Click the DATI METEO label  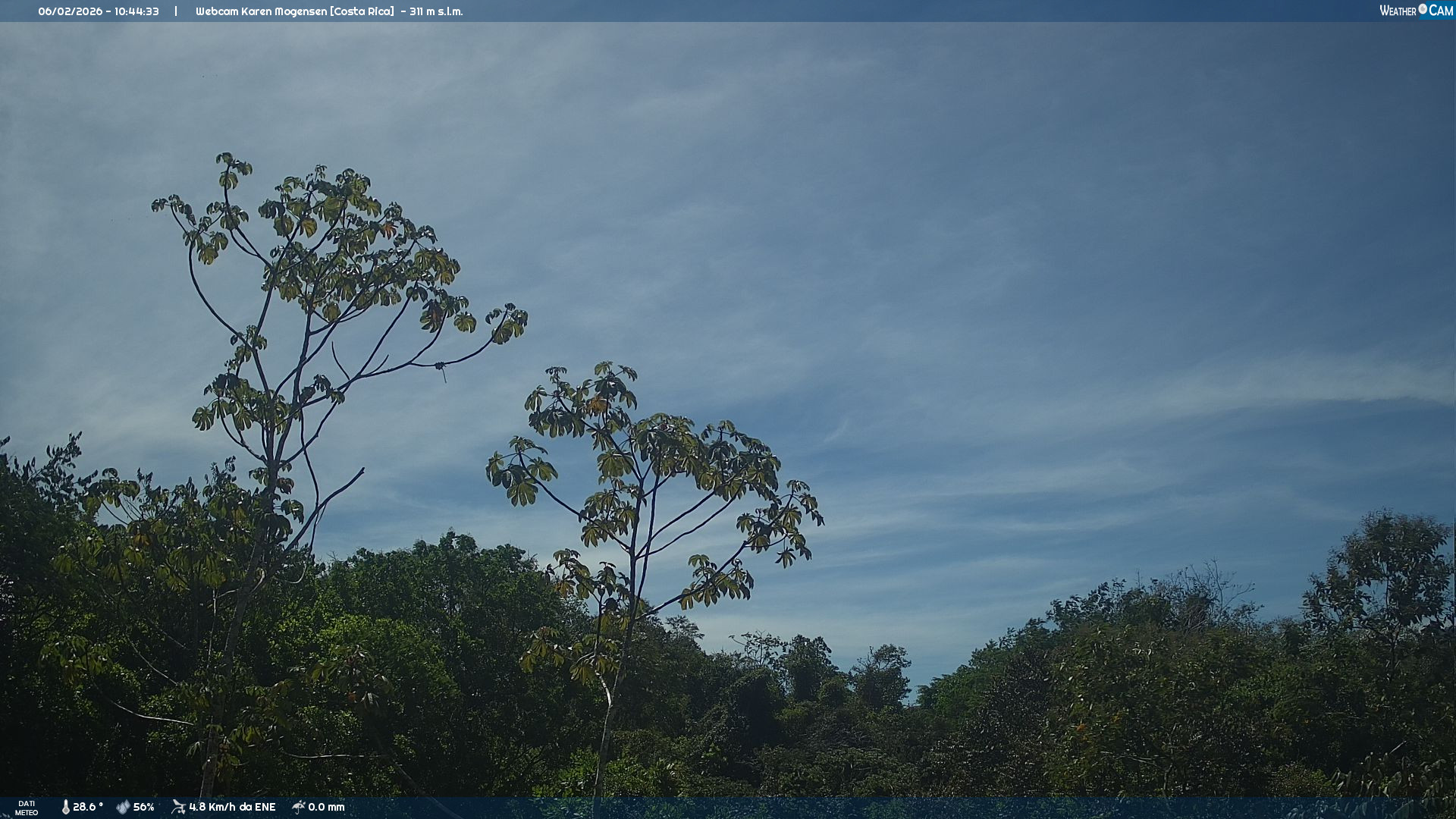(x=27, y=808)
